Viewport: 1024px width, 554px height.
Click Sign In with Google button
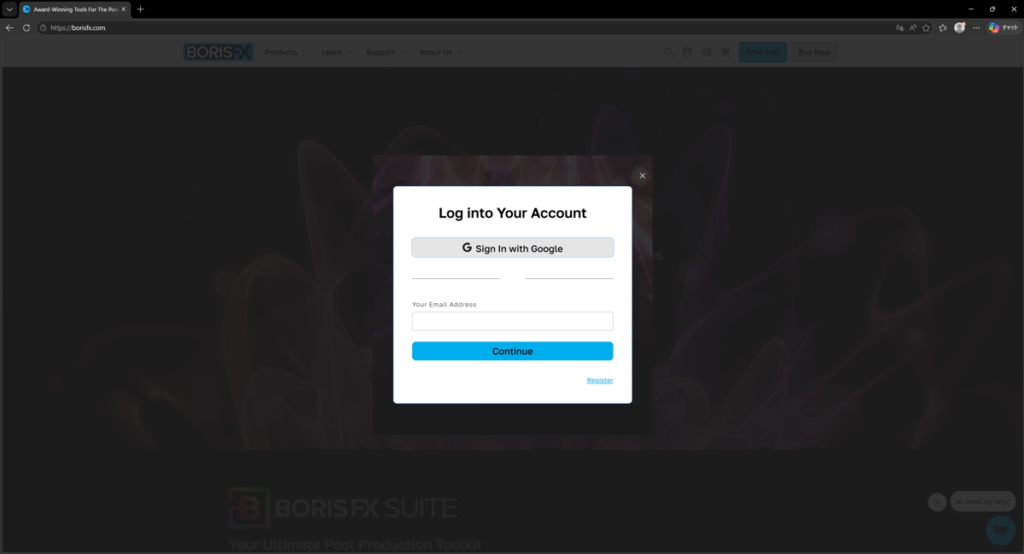[x=513, y=248]
